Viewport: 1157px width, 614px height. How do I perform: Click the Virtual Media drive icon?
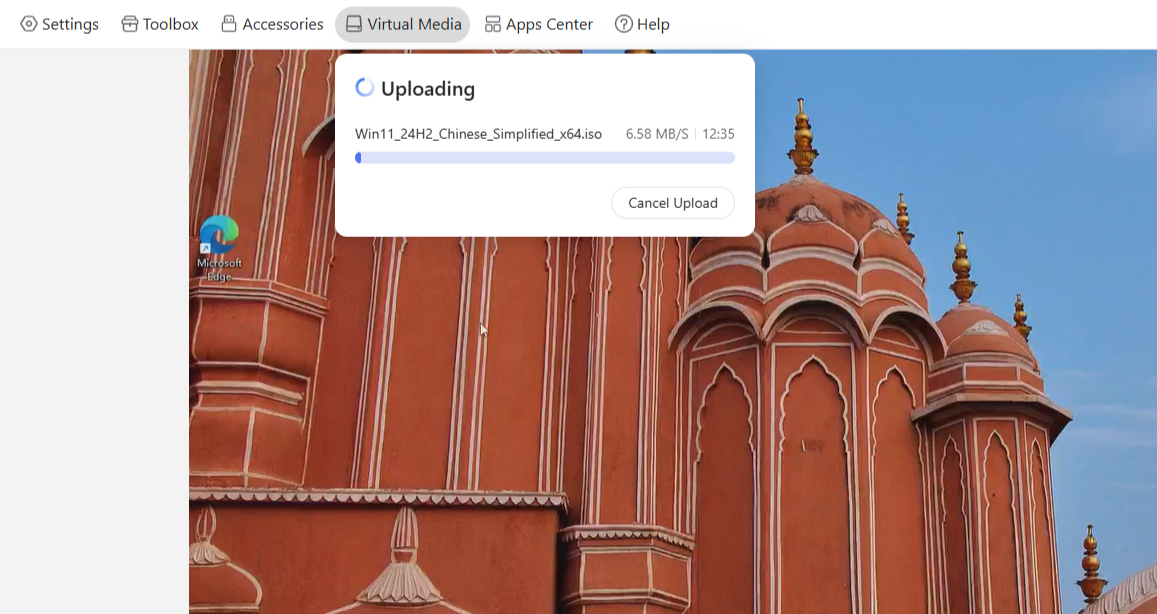(x=354, y=24)
